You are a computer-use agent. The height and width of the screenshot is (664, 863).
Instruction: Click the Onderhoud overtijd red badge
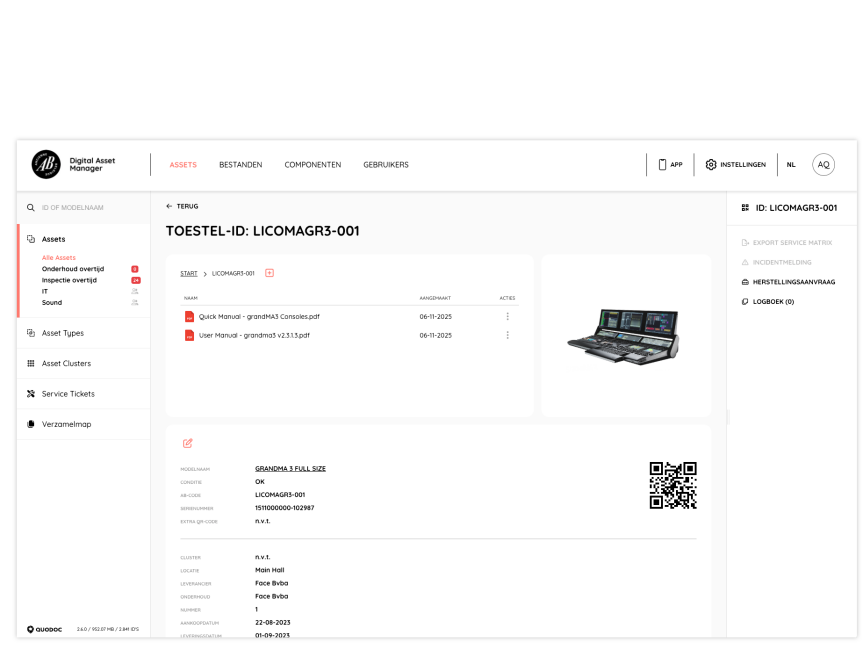[x=135, y=269]
